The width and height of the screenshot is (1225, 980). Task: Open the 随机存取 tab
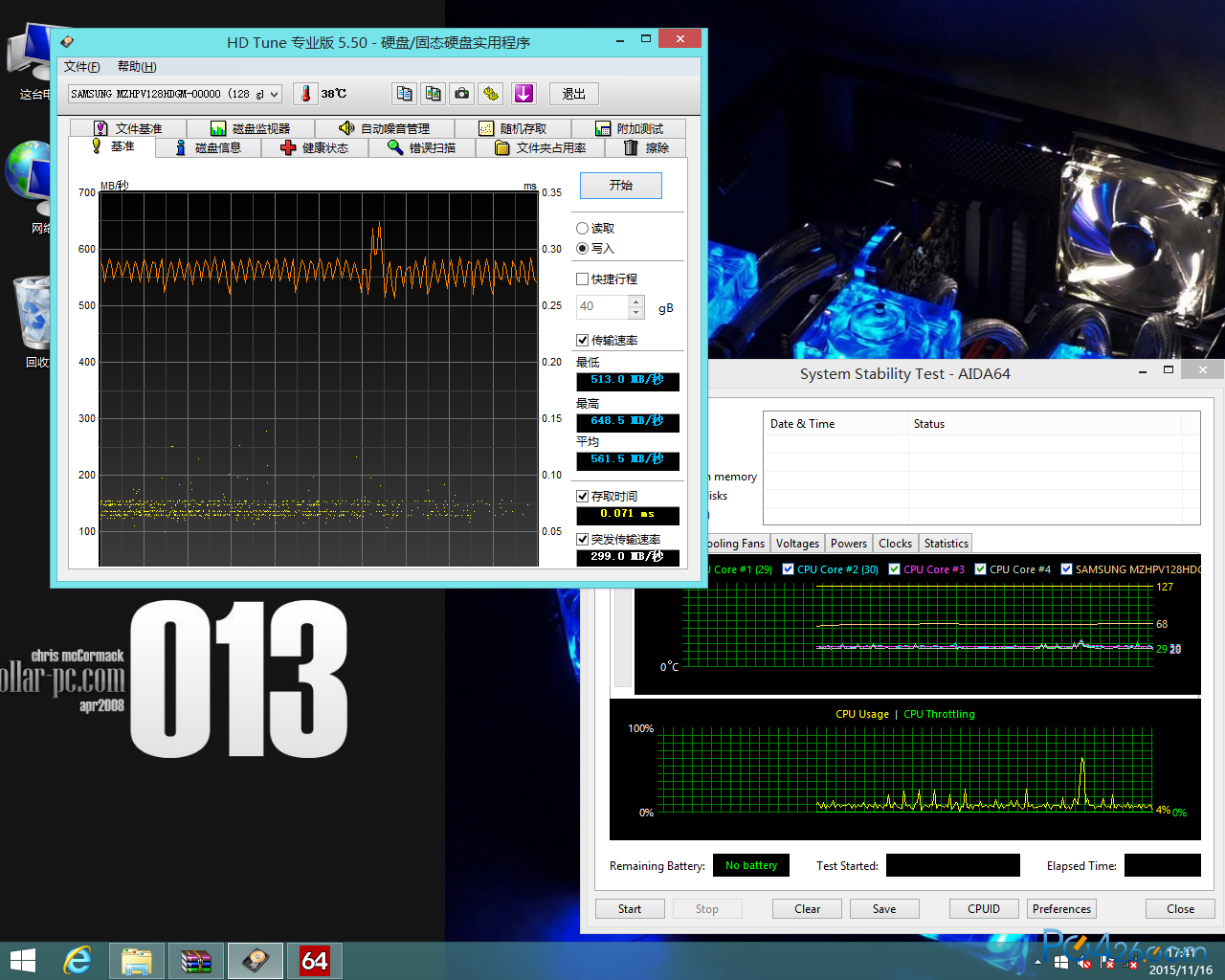[x=513, y=128]
